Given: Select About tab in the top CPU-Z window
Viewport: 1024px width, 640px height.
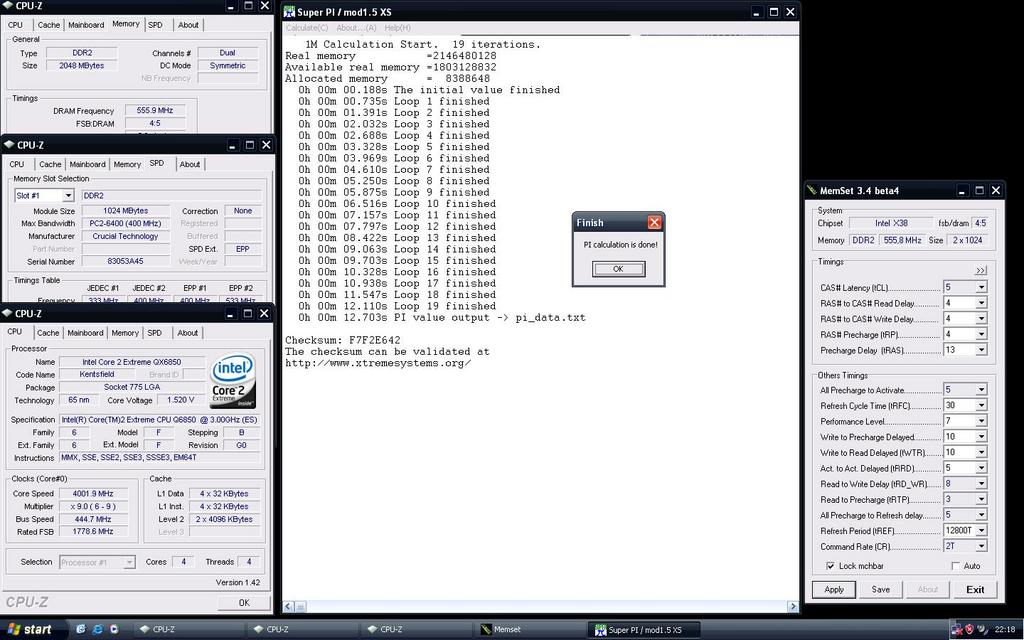Looking at the screenshot, I should coord(189,25).
